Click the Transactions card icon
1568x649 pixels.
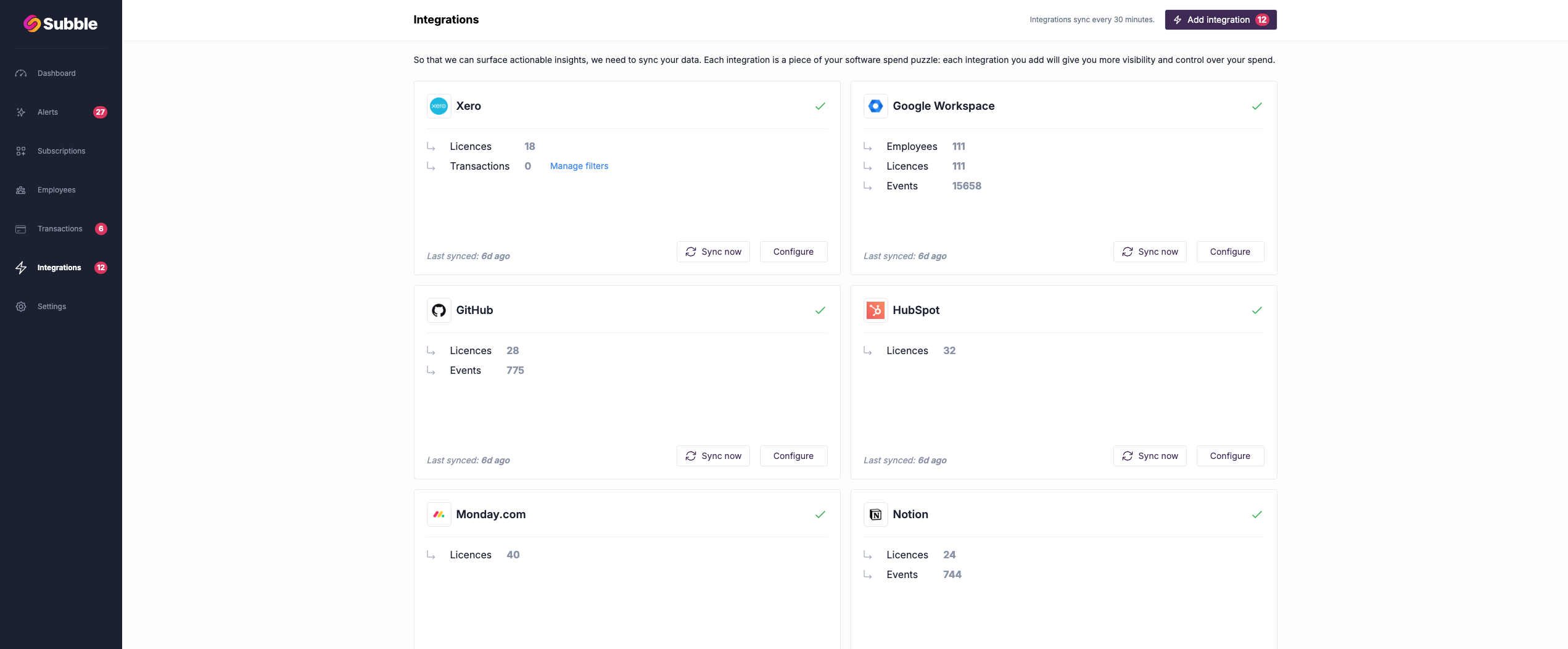point(21,229)
